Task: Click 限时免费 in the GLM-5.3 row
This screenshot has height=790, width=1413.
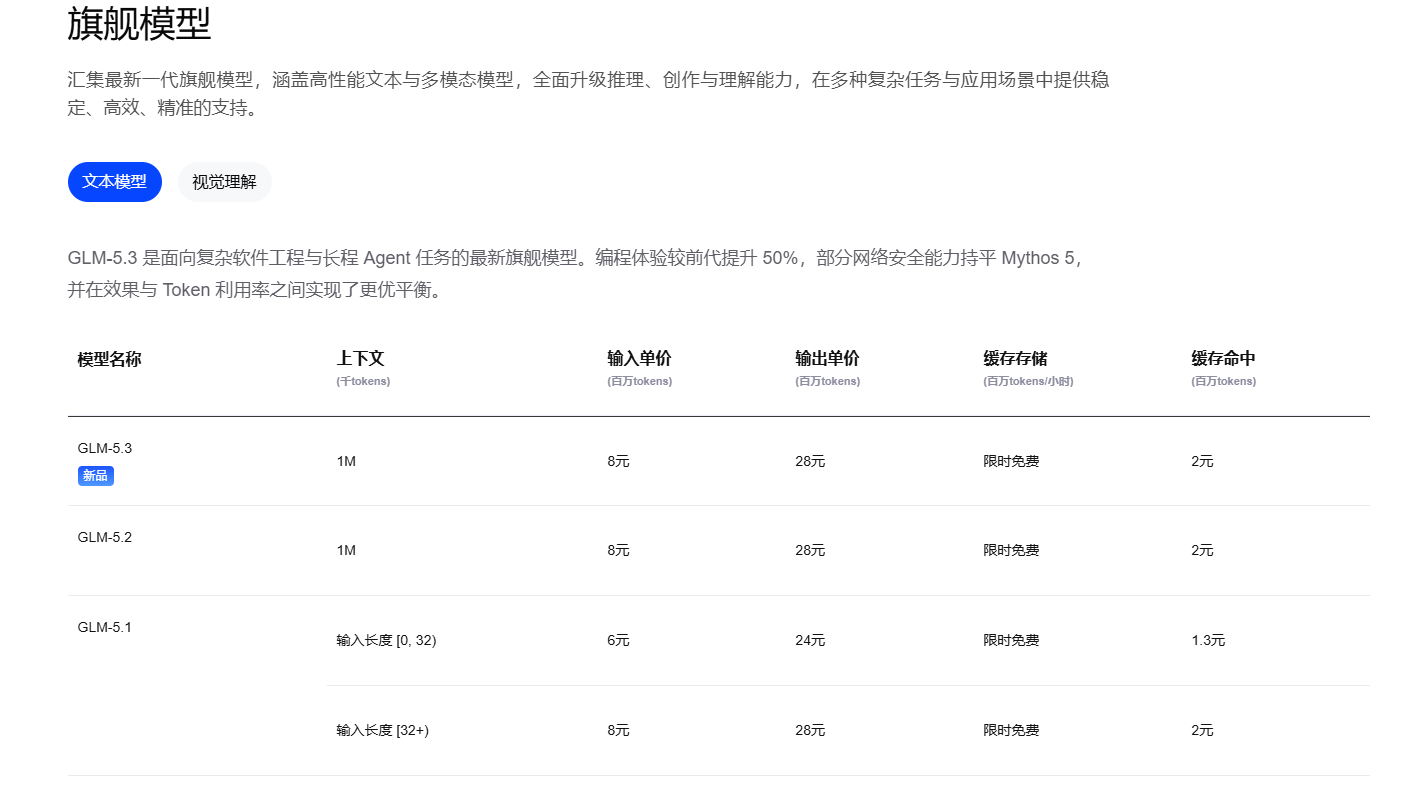Action: click(1011, 461)
